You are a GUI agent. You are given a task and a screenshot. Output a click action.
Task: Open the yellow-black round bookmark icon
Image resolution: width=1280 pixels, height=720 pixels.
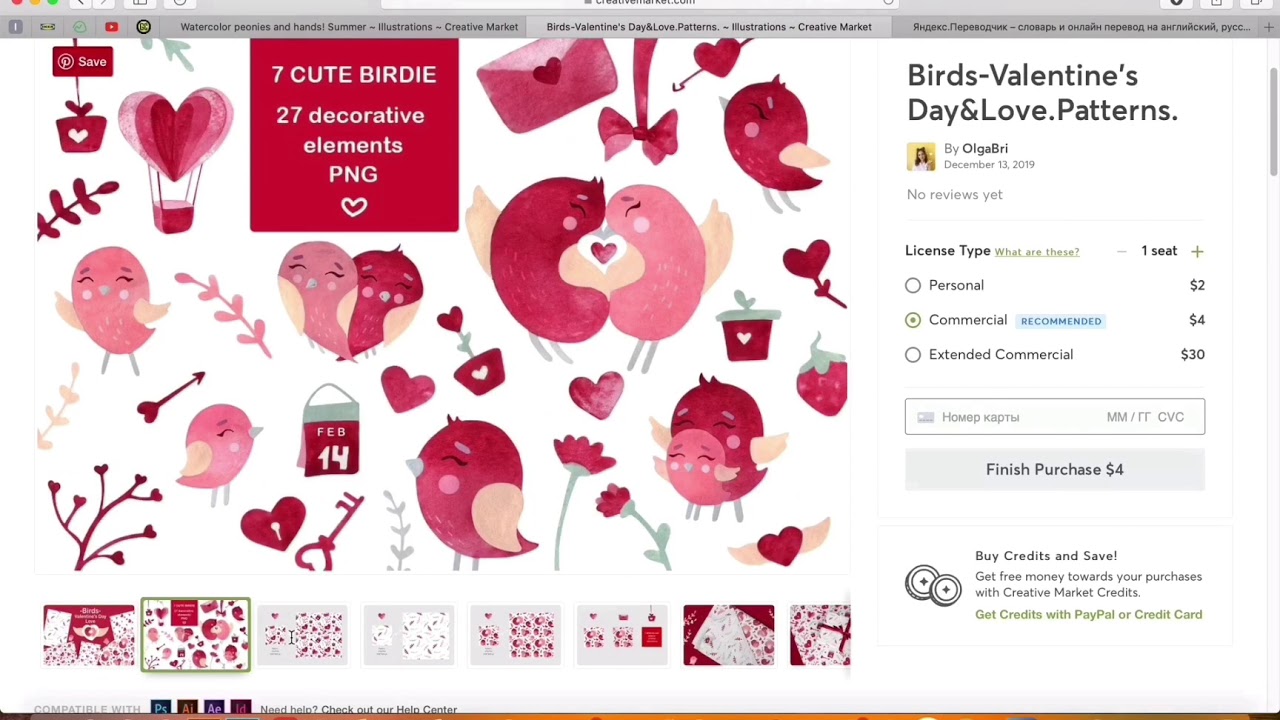tap(143, 27)
